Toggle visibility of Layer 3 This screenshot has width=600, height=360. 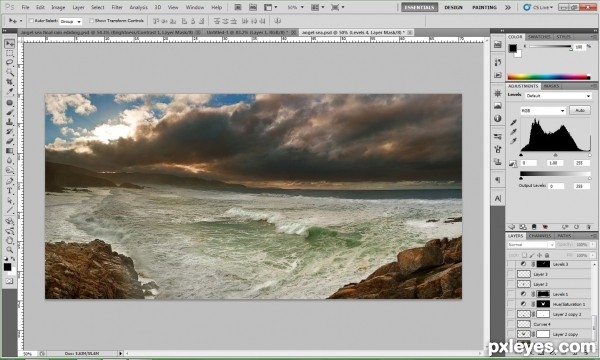click(x=510, y=274)
